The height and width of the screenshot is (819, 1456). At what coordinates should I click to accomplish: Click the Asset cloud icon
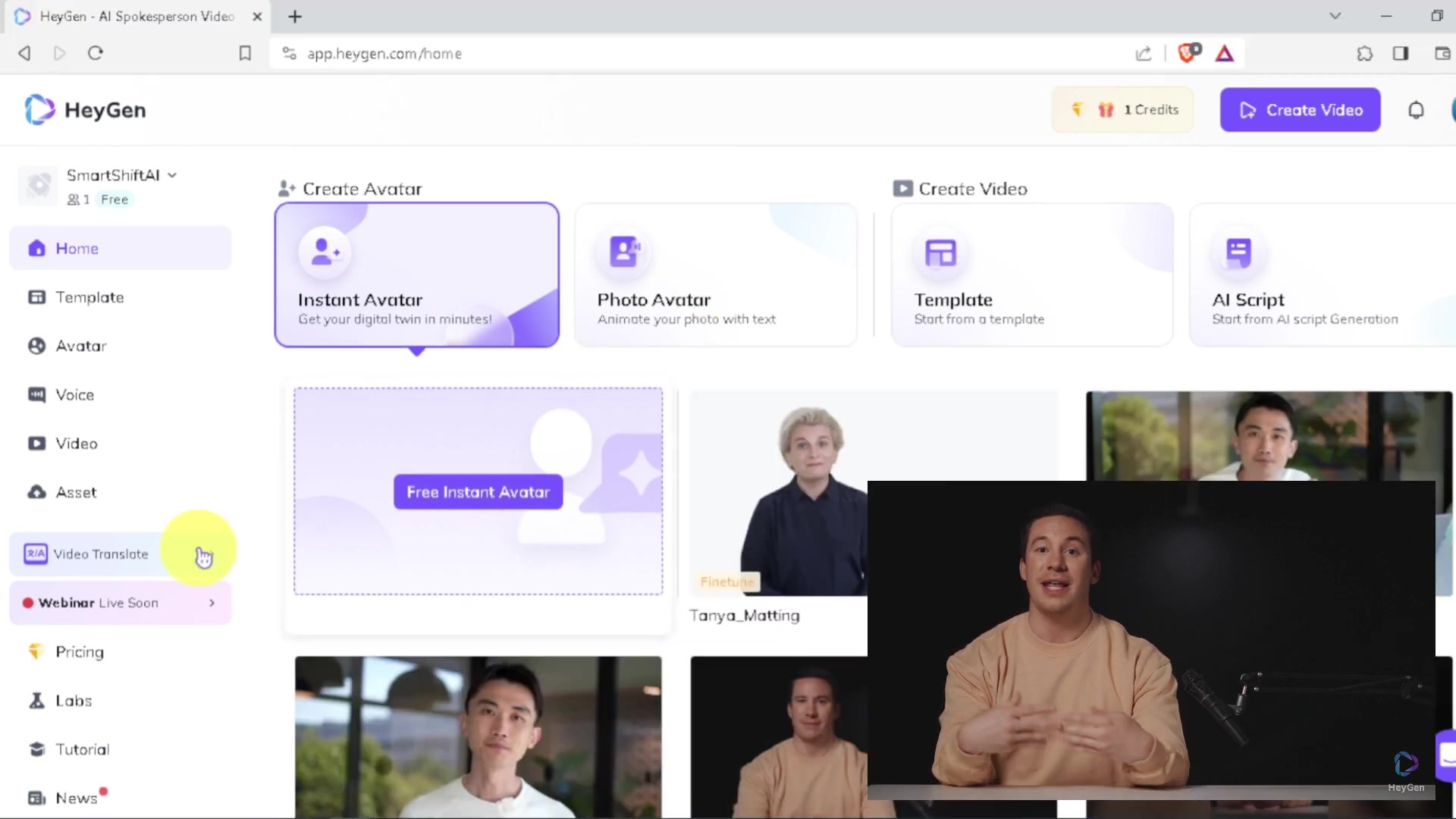coord(36,492)
